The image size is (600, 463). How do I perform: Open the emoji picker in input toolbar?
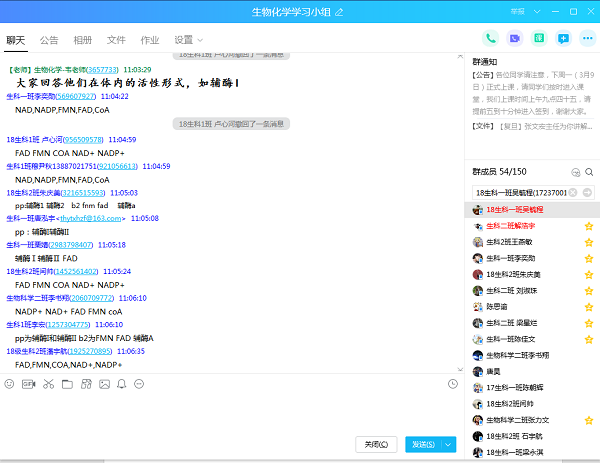(x=10, y=384)
